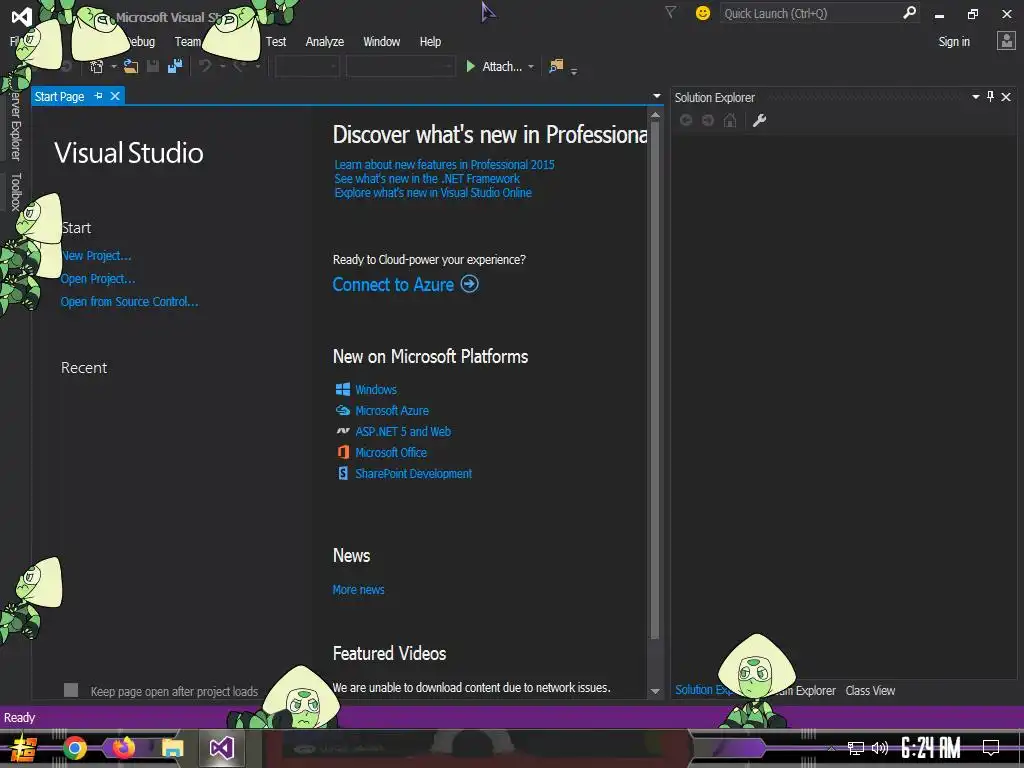Open the ASP.NET 5 and Web link

(403, 432)
